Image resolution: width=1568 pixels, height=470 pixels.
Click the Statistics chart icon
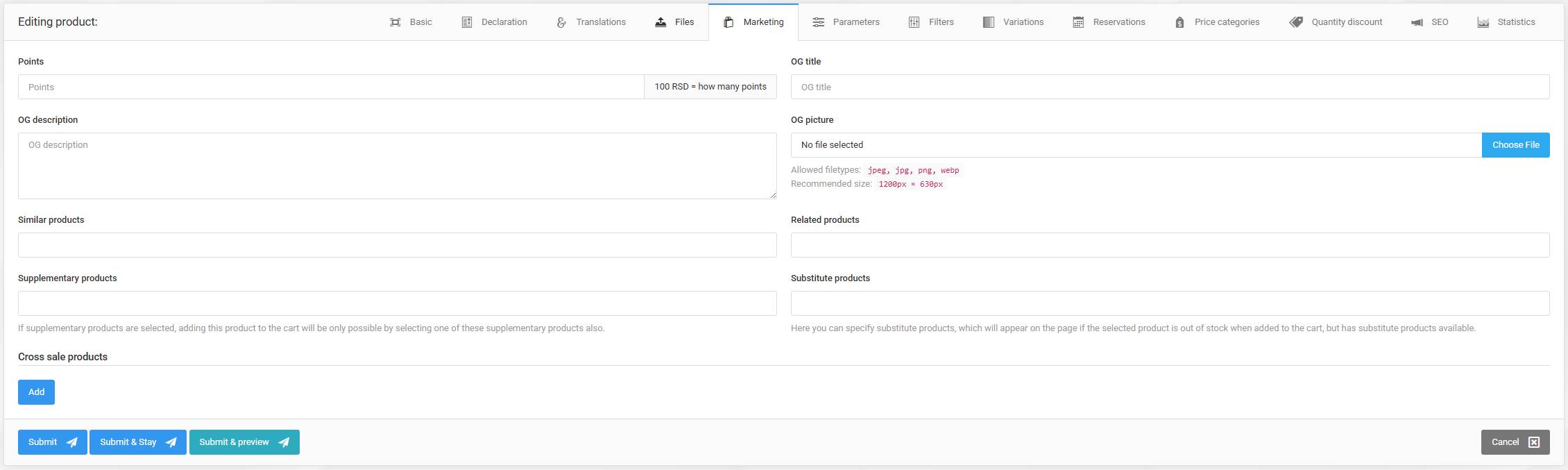(1483, 22)
